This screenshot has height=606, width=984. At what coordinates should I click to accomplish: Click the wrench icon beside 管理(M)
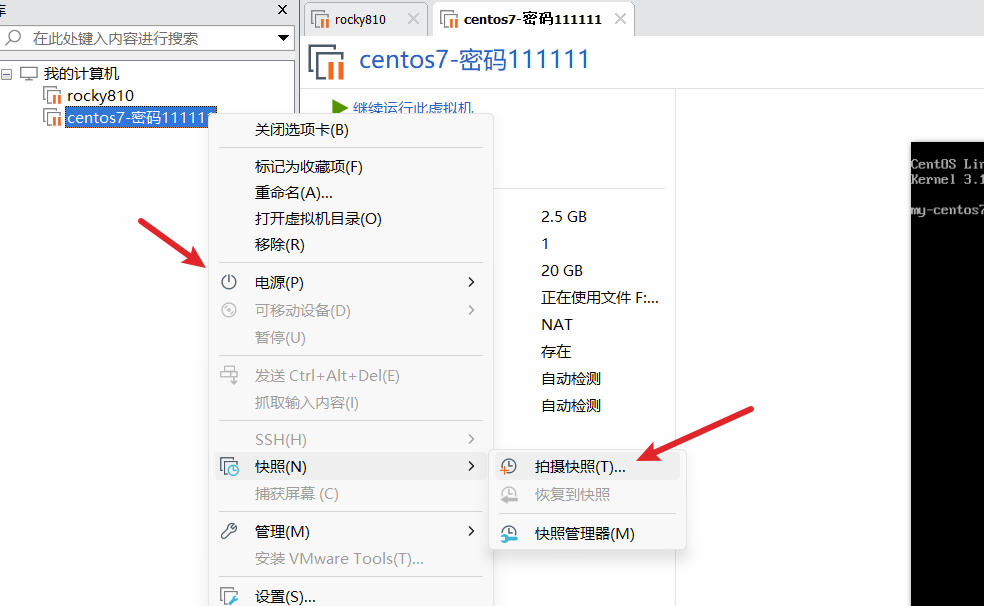pos(229,531)
